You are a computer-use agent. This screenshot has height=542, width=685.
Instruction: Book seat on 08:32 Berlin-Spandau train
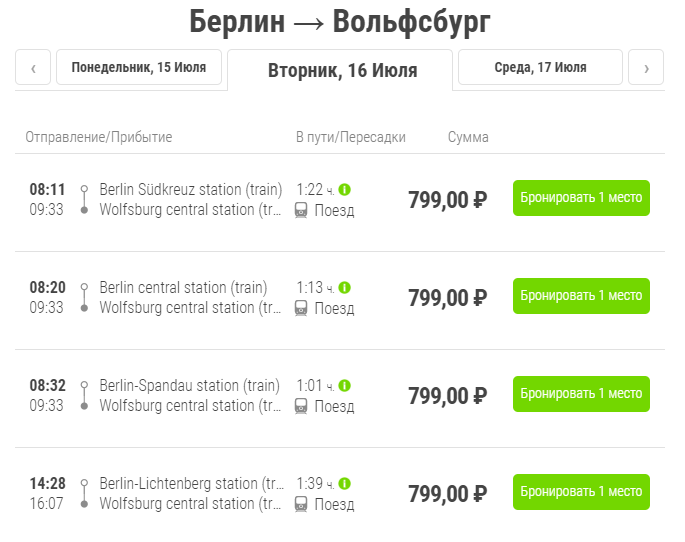[x=581, y=394]
